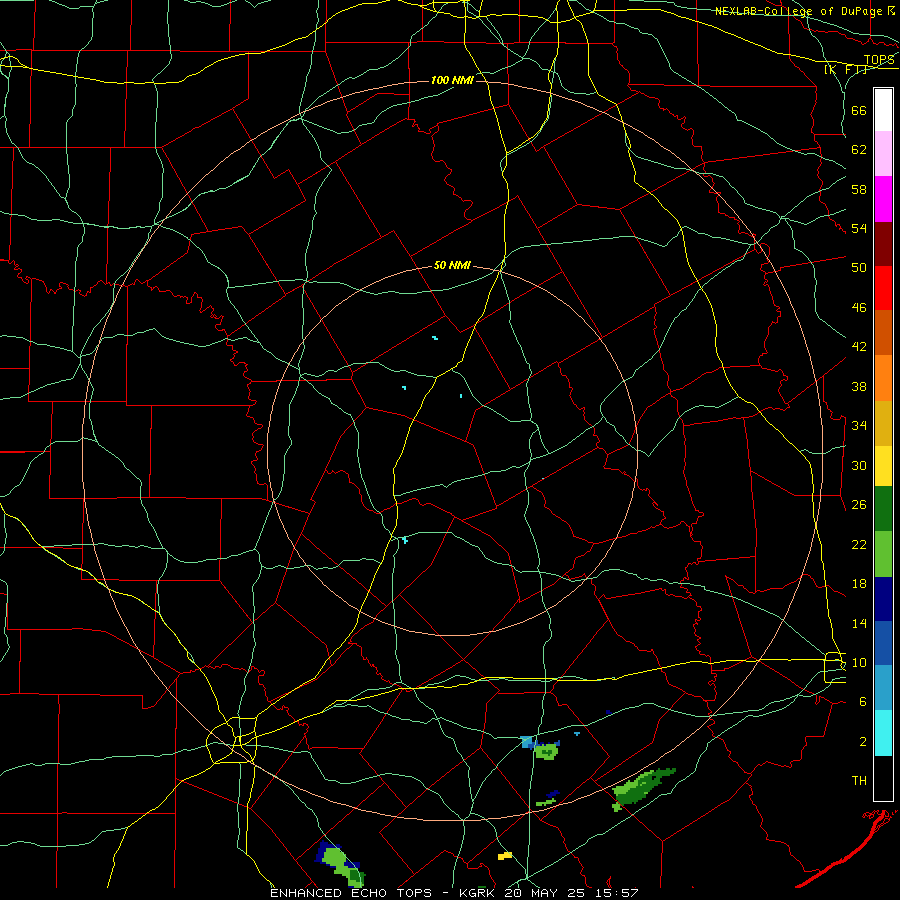
Task: Select the bright red legend swatch
Action: coord(883,288)
